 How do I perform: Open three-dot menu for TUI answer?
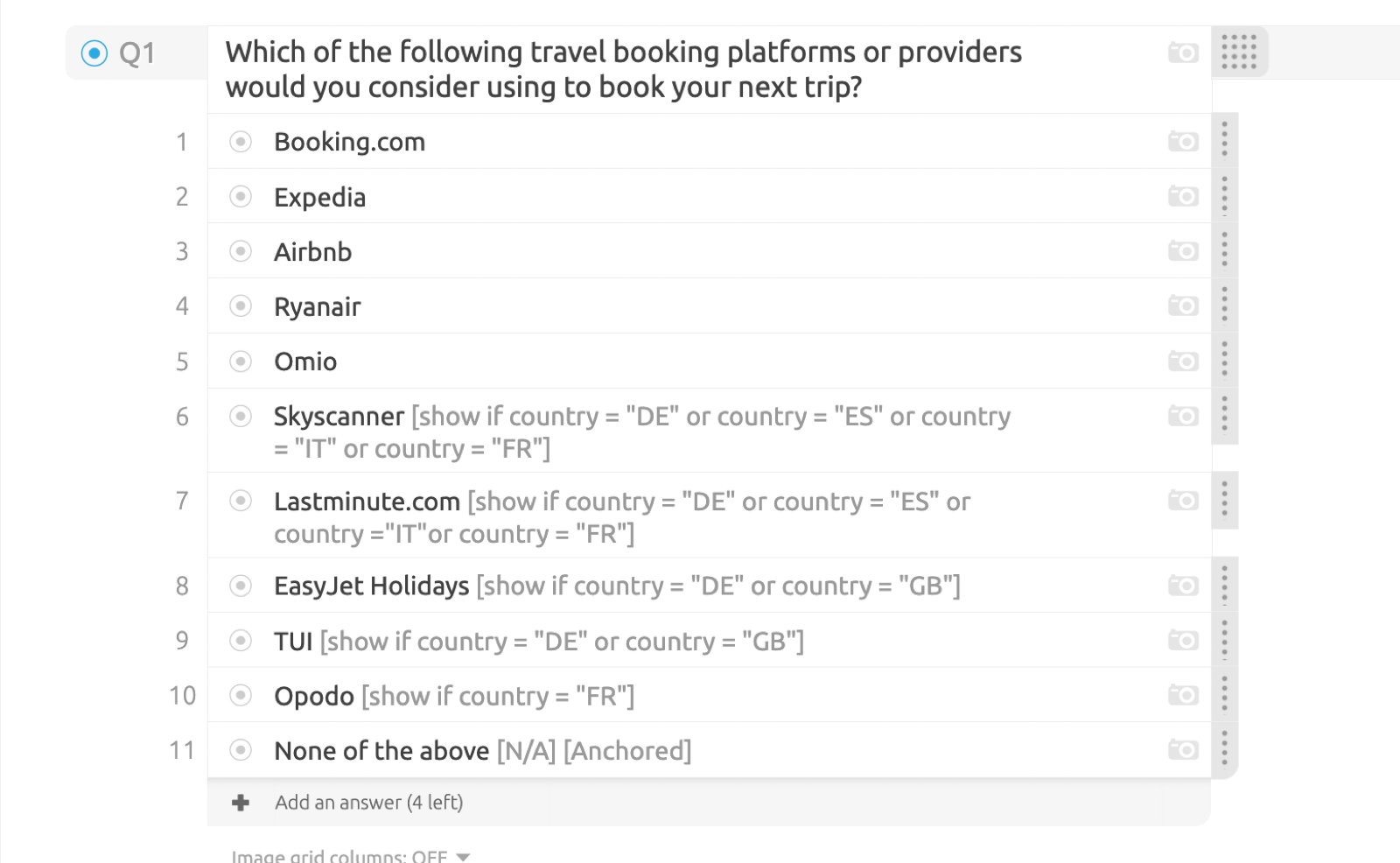[x=1224, y=640]
